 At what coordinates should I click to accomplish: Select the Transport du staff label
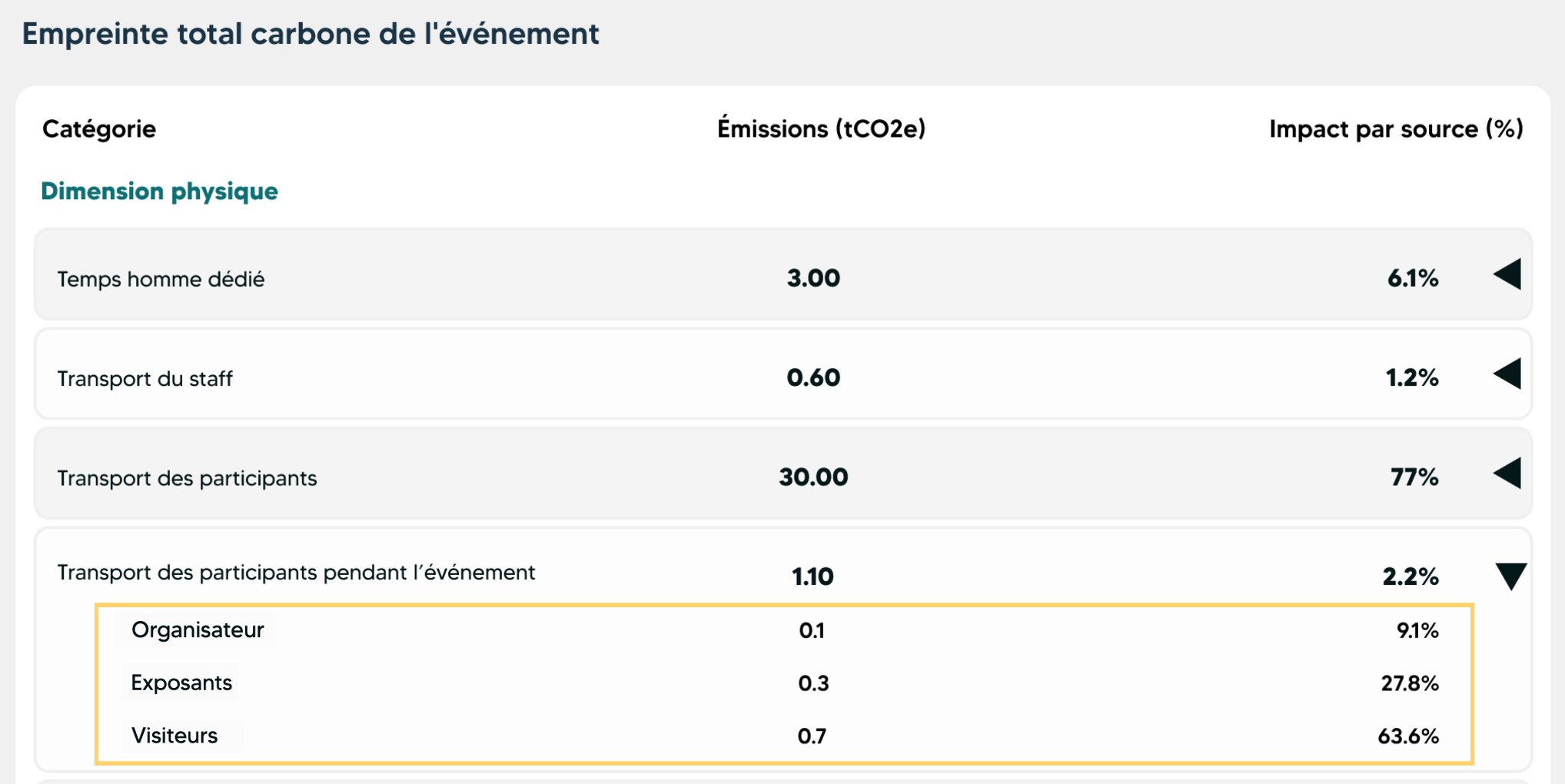point(145,379)
